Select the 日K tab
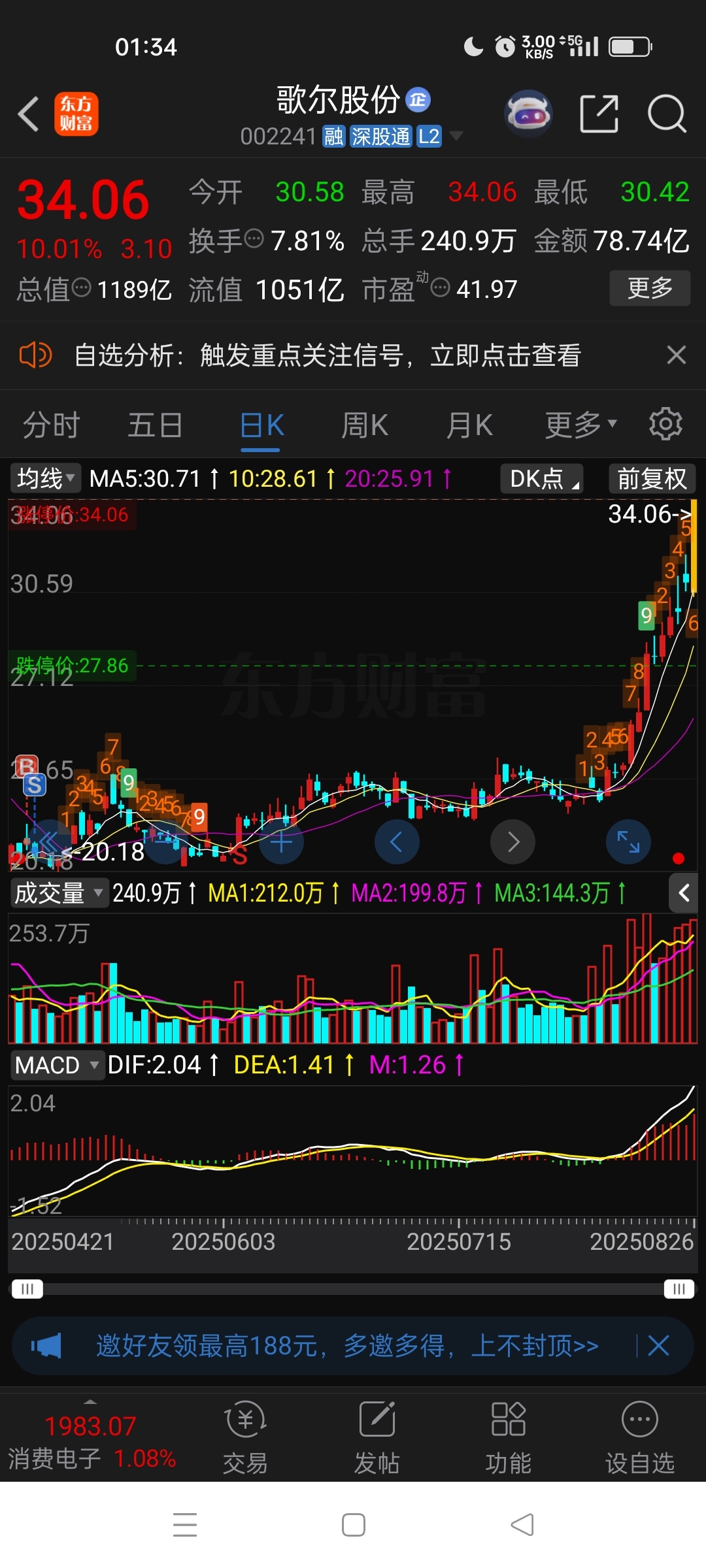706x1568 pixels. pos(261,425)
